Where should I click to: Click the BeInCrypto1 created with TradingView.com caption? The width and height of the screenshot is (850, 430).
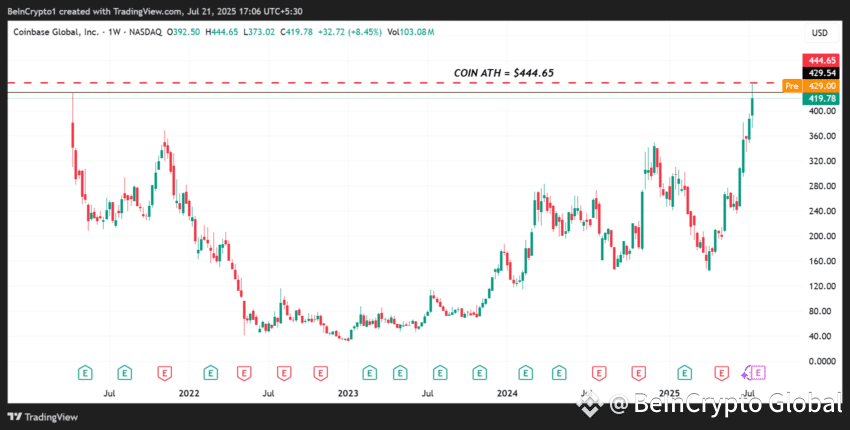[155, 10]
